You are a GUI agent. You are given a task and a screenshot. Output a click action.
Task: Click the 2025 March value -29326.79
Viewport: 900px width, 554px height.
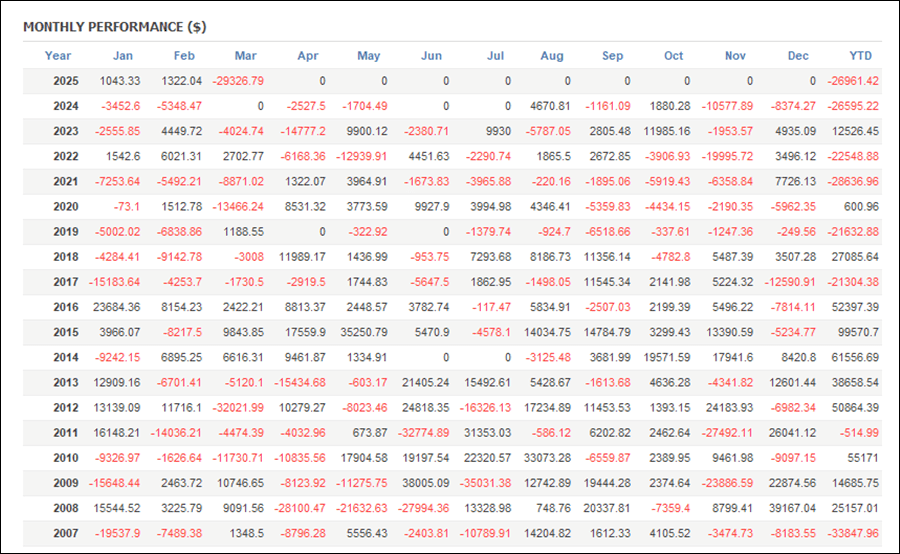click(x=238, y=81)
